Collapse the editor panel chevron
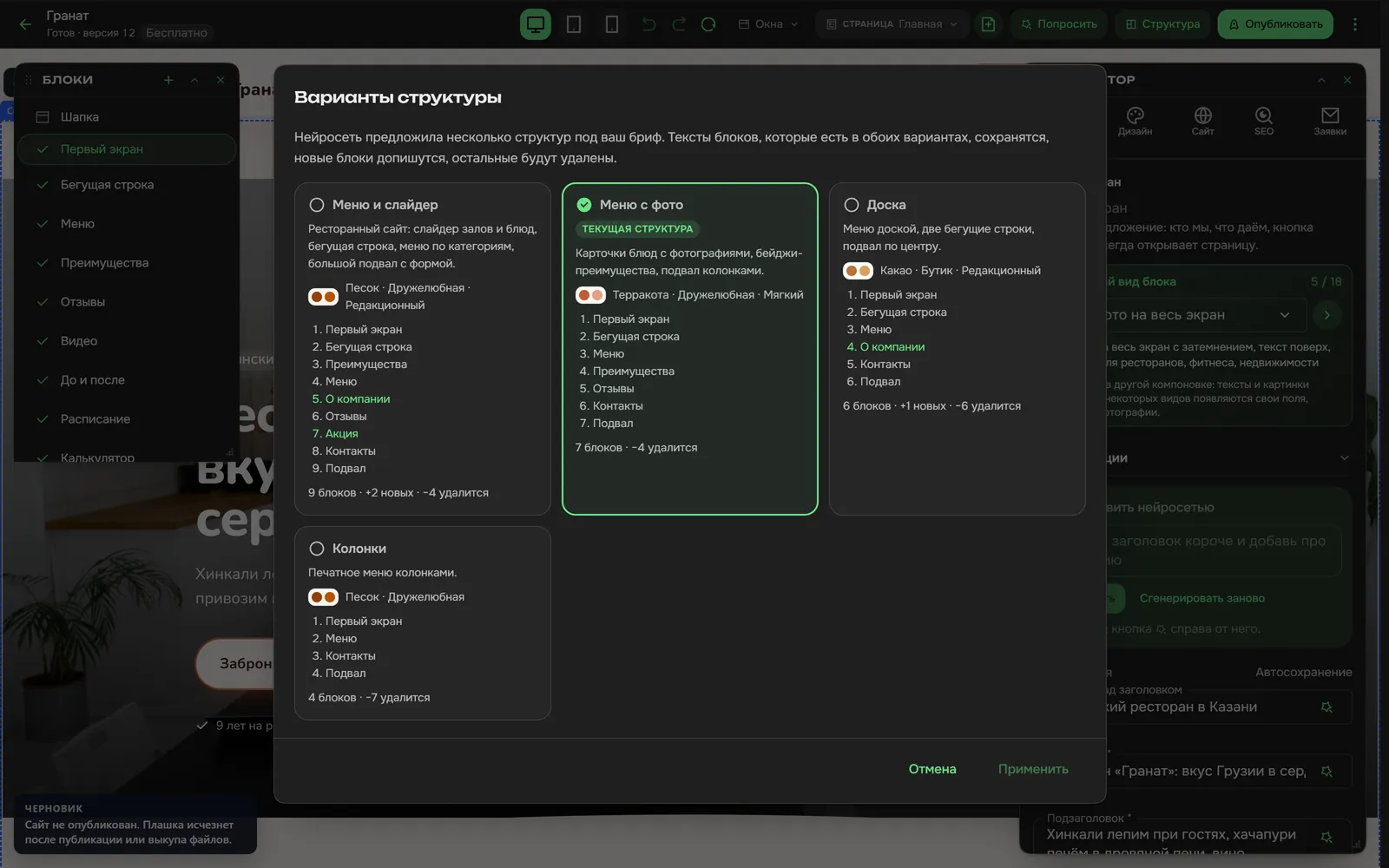This screenshot has width=1389, height=868. pyautogui.click(x=1321, y=80)
